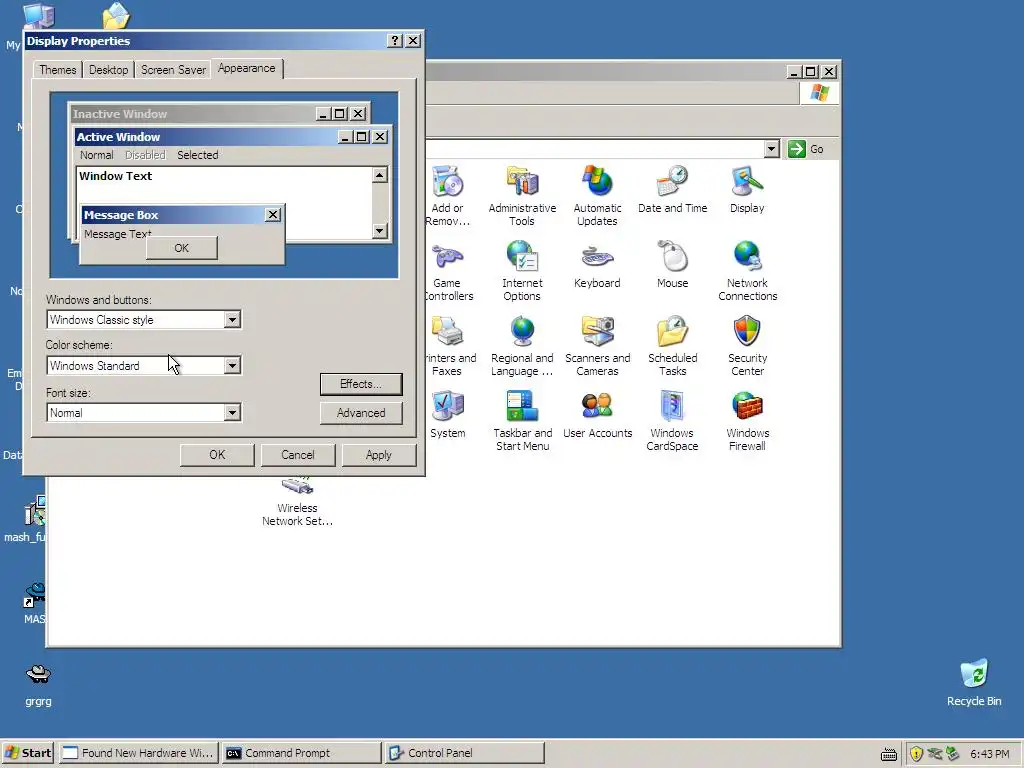
Task: Expand Control Panel address bar dropdown
Action: pos(771,149)
